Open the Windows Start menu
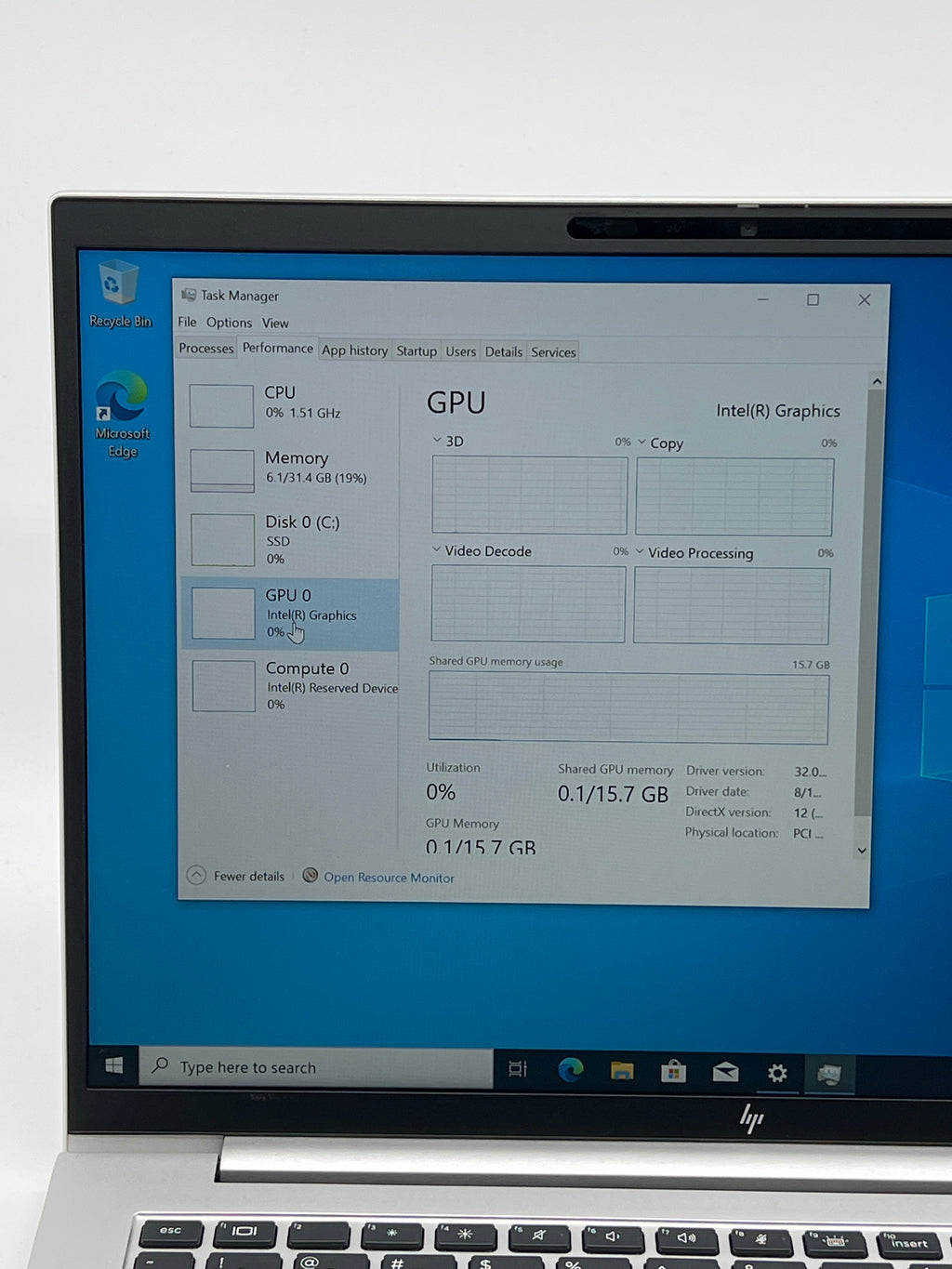 [x=114, y=1065]
